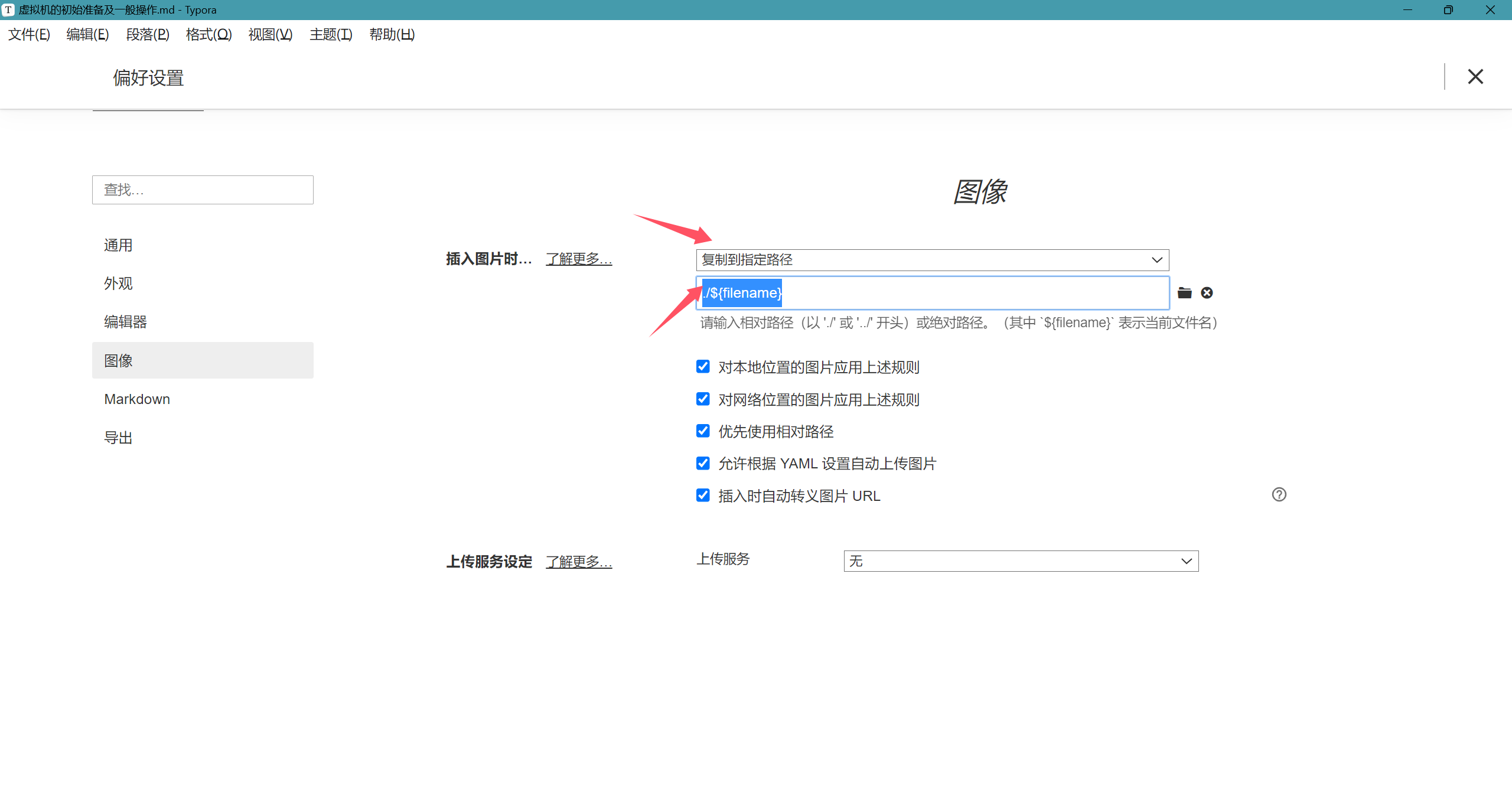
Task: Expand the 上传服务 dropdown showing 无
Action: tap(1021, 561)
